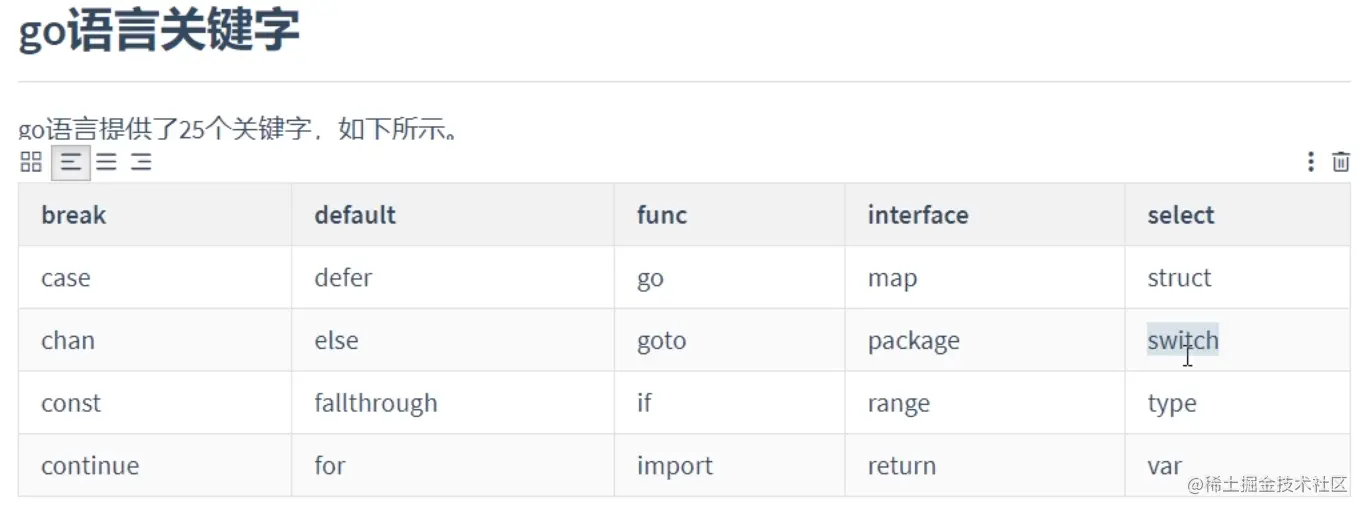Open the table's three-dot more menu
1364x511 pixels.
(1310, 162)
